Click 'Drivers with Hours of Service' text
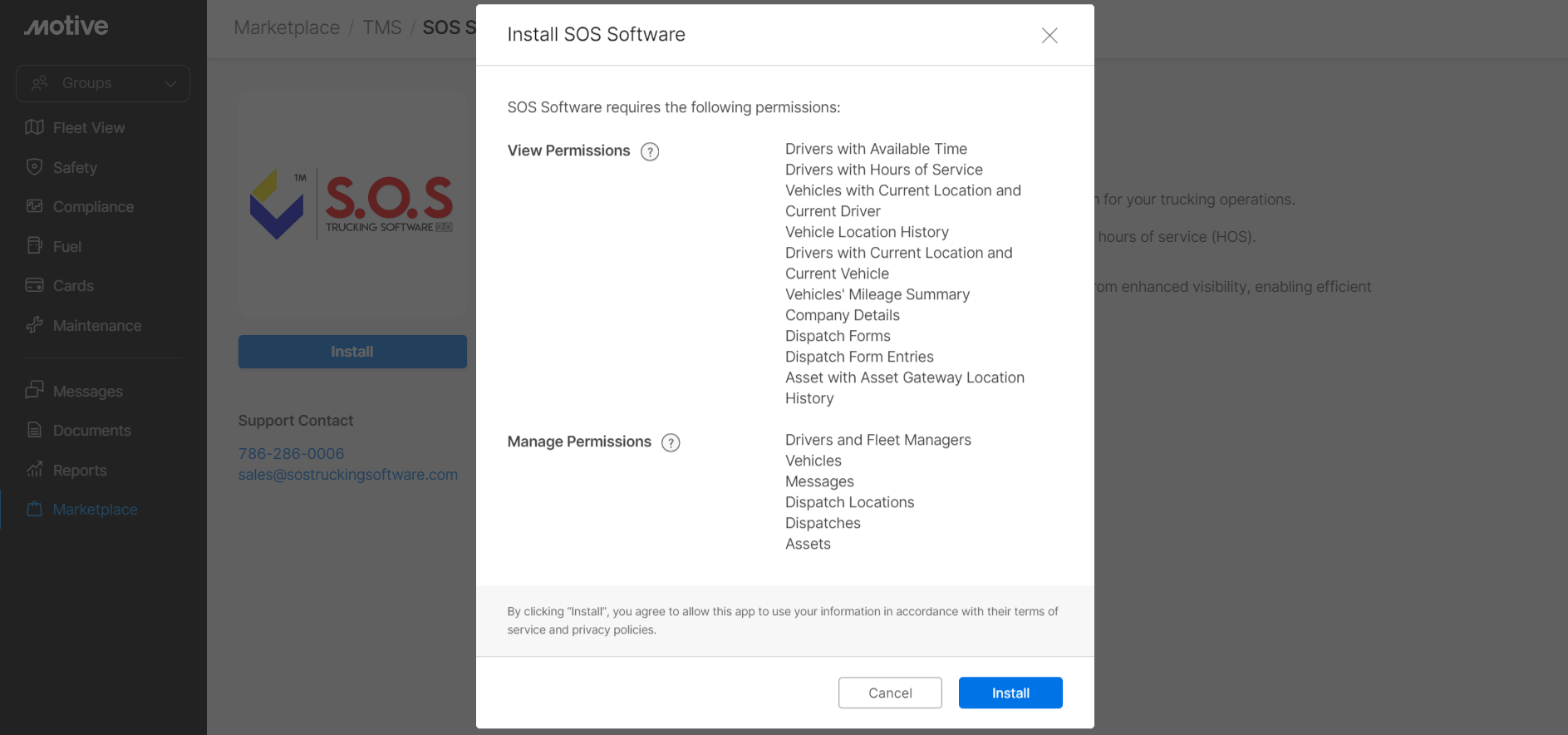Image resolution: width=1568 pixels, height=735 pixels. pos(884,170)
